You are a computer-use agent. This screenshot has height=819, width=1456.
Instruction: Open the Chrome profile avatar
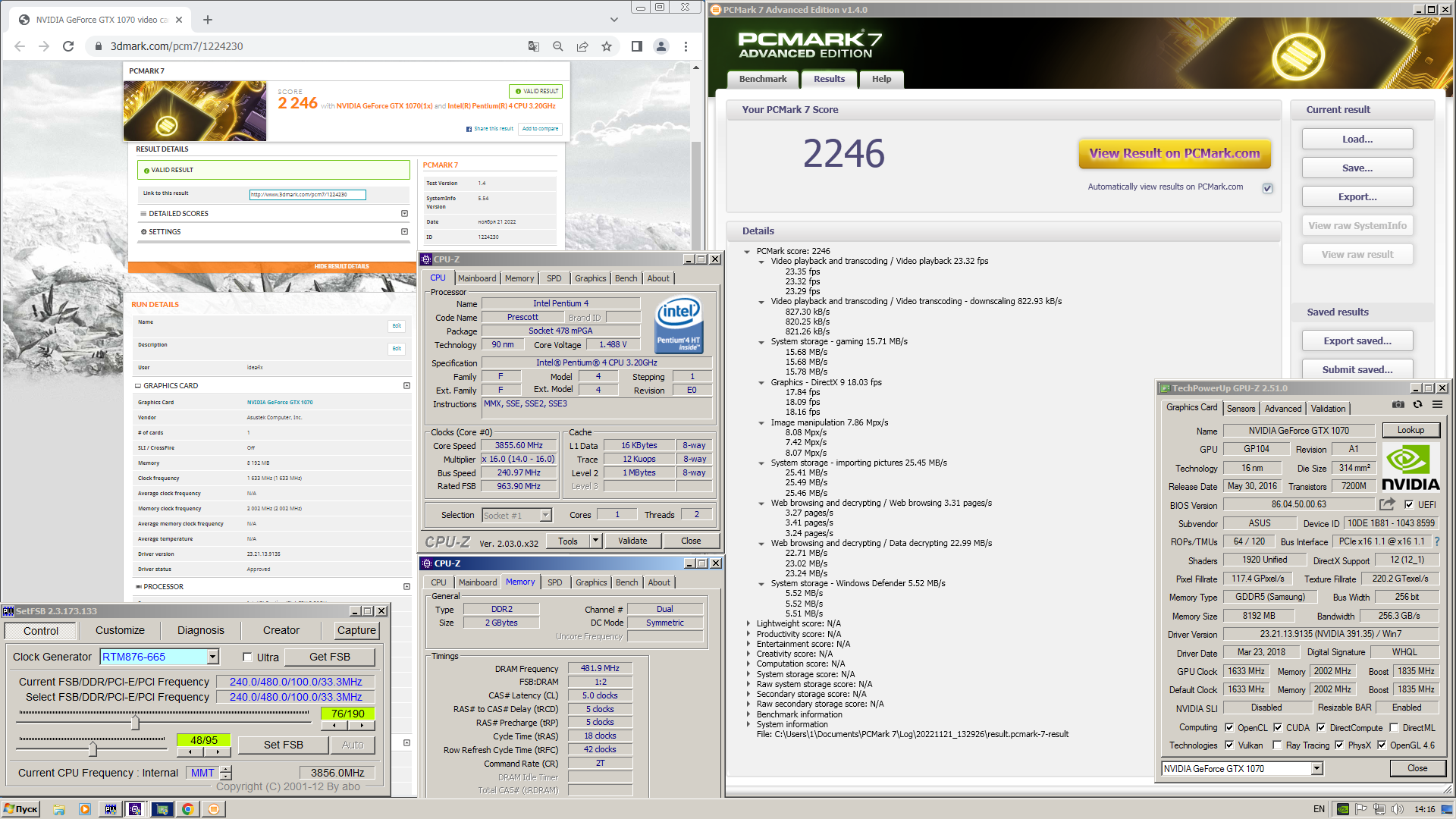coord(661,46)
